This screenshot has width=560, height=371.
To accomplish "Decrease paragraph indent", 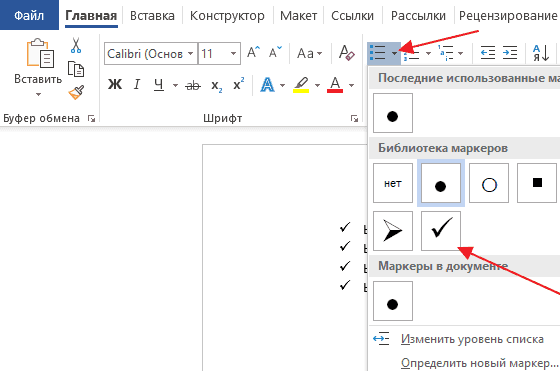I will 488,52.
